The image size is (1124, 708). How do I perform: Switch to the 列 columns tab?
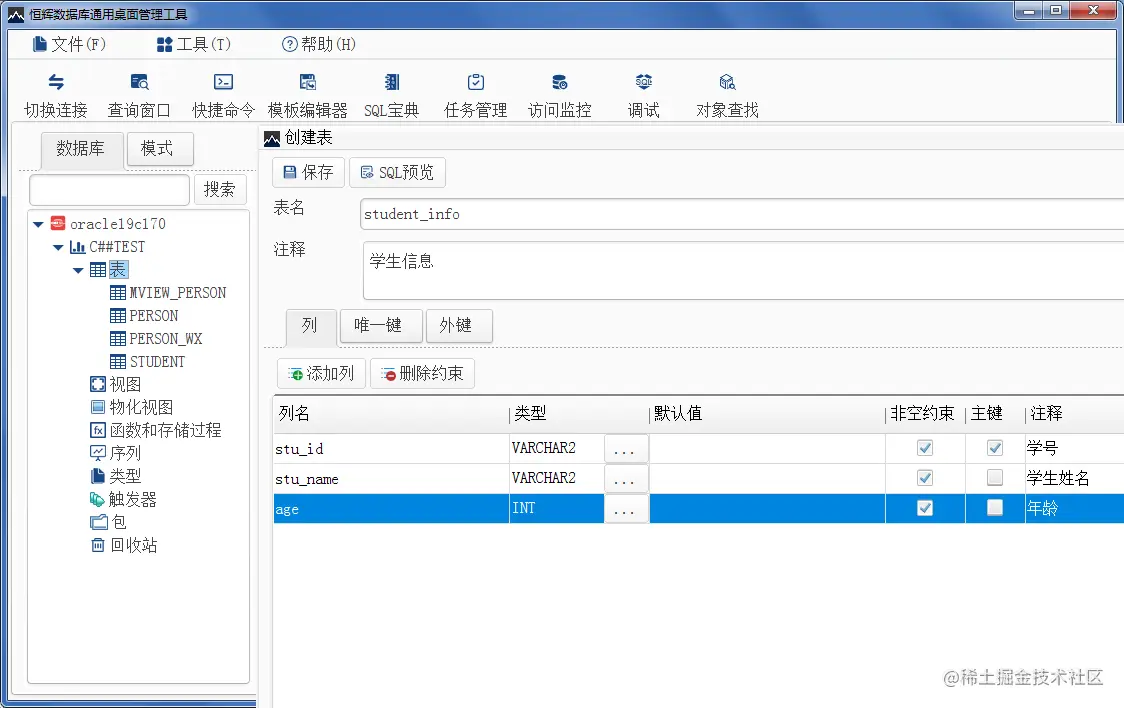310,326
